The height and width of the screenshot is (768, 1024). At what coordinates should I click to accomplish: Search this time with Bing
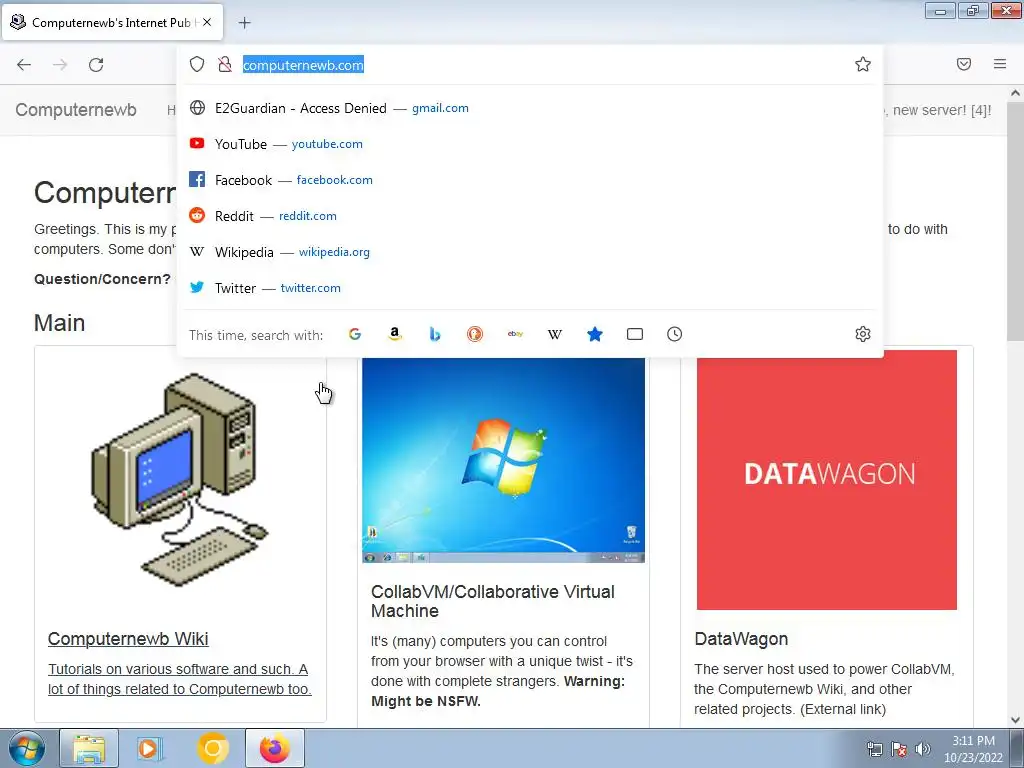click(x=435, y=334)
